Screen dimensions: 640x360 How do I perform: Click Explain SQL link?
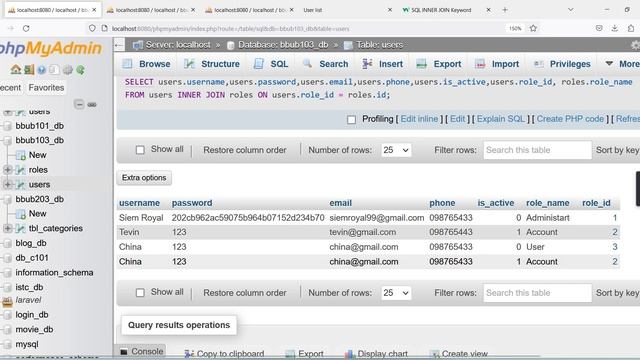(x=501, y=119)
